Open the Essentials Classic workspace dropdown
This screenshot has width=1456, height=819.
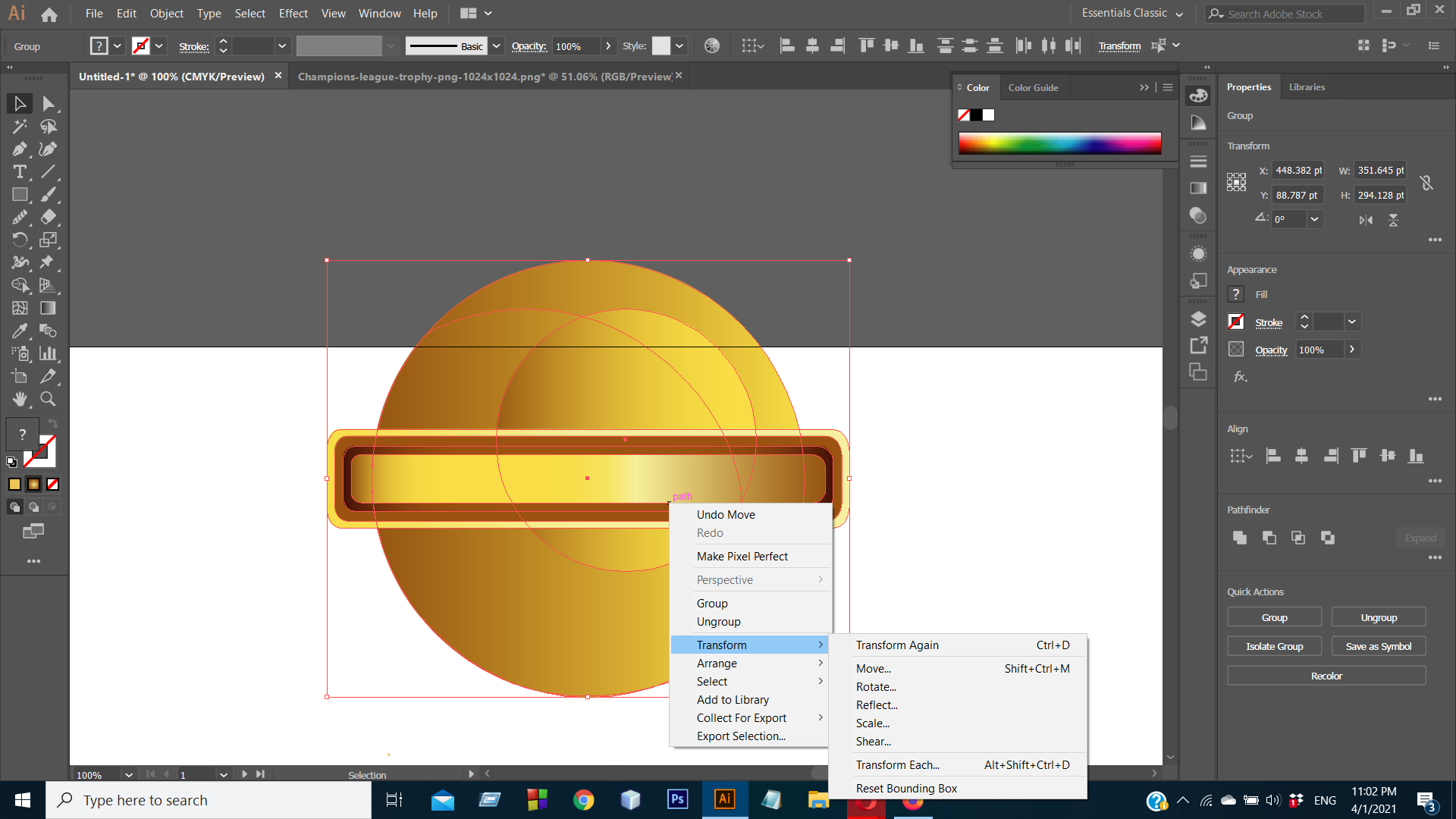[x=1131, y=14]
